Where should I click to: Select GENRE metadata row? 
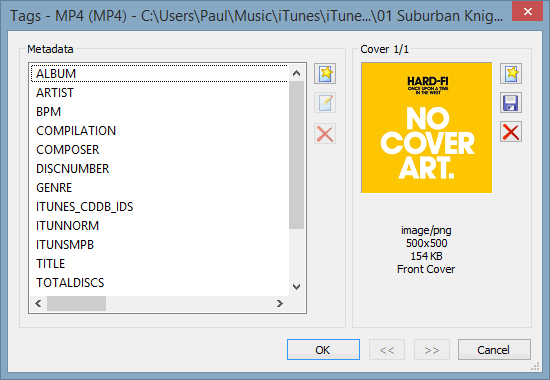click(x=159, y=187)
